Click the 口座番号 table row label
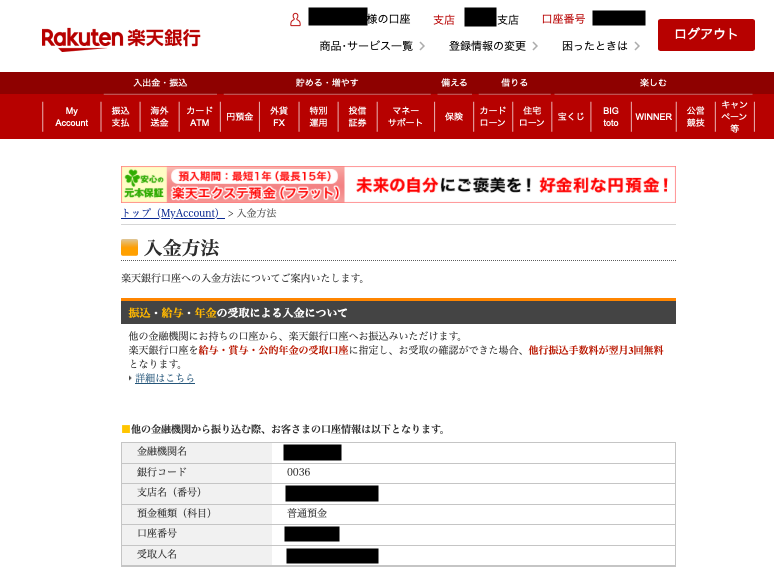Screen dimensions: 774x575 click(157, 533)
